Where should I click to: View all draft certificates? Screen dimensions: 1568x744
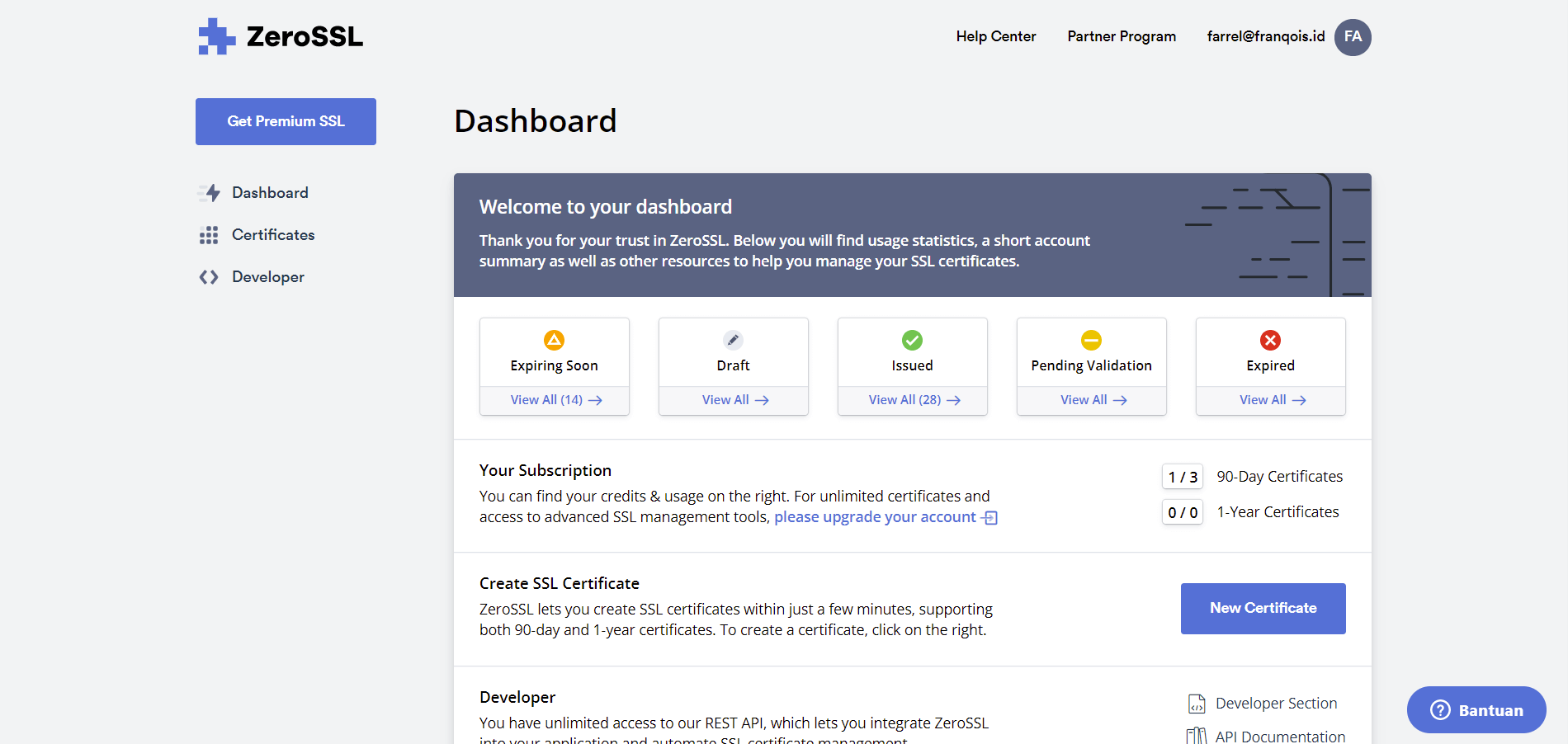click(735, 400)
